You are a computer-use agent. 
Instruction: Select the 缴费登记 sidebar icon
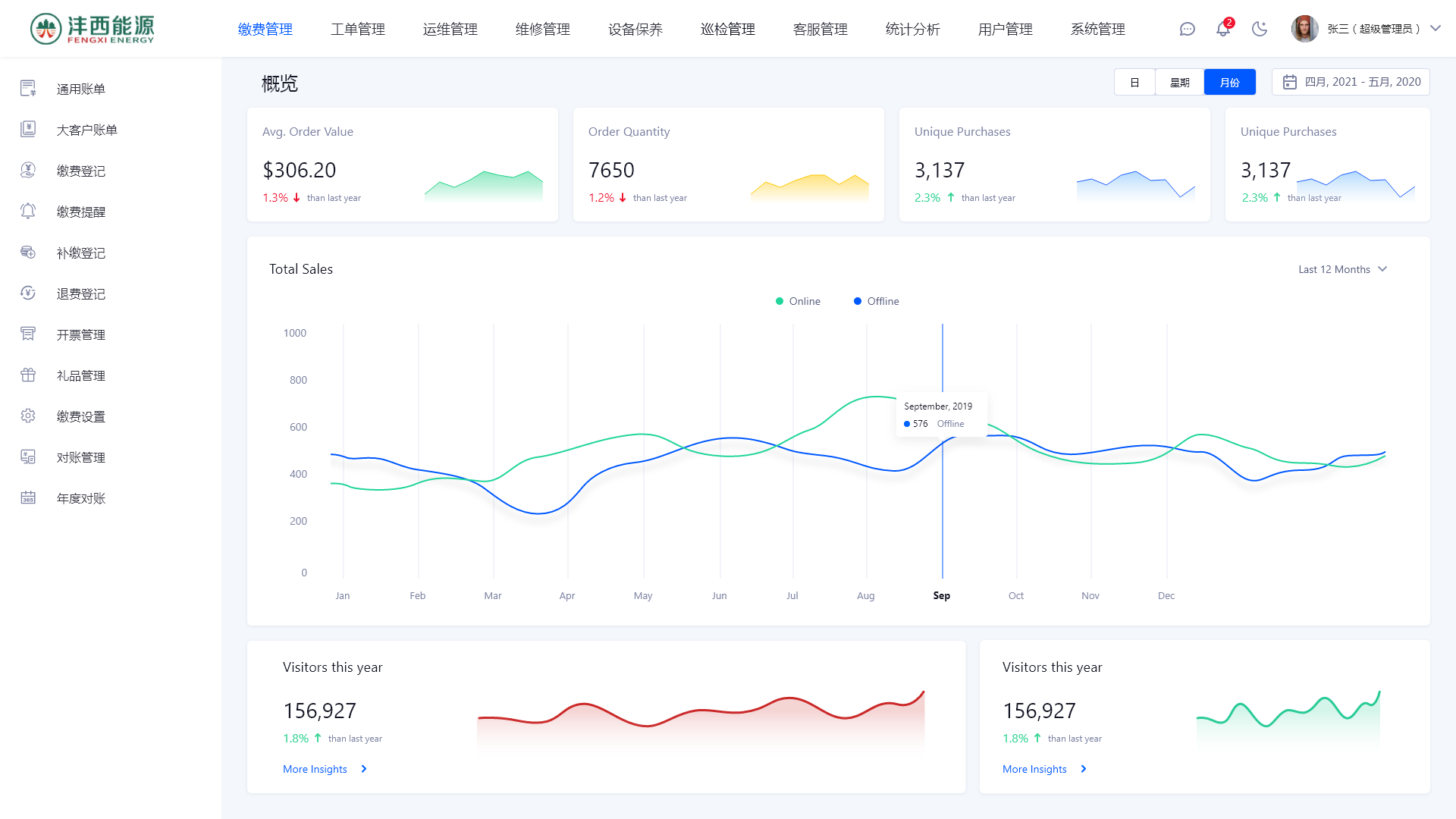(x=28, y=170)
